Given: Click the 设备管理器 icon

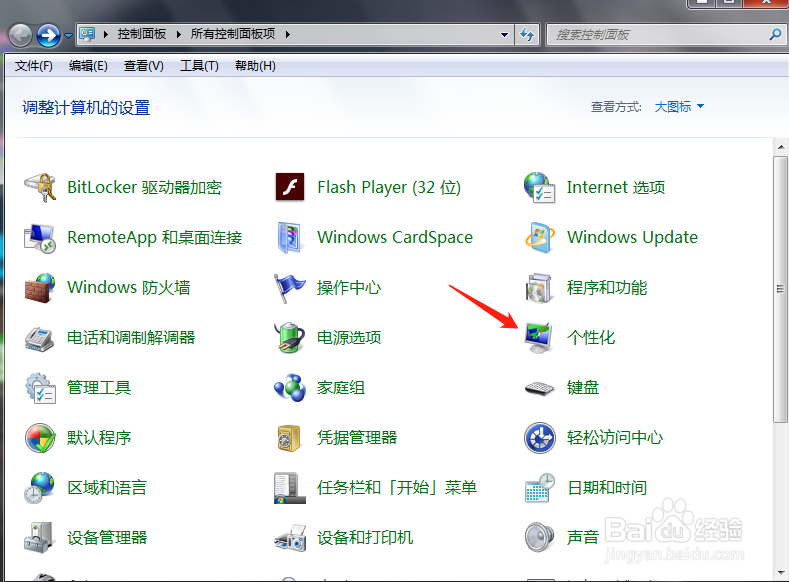Looking at the screenshot, I should pos(39,537).
